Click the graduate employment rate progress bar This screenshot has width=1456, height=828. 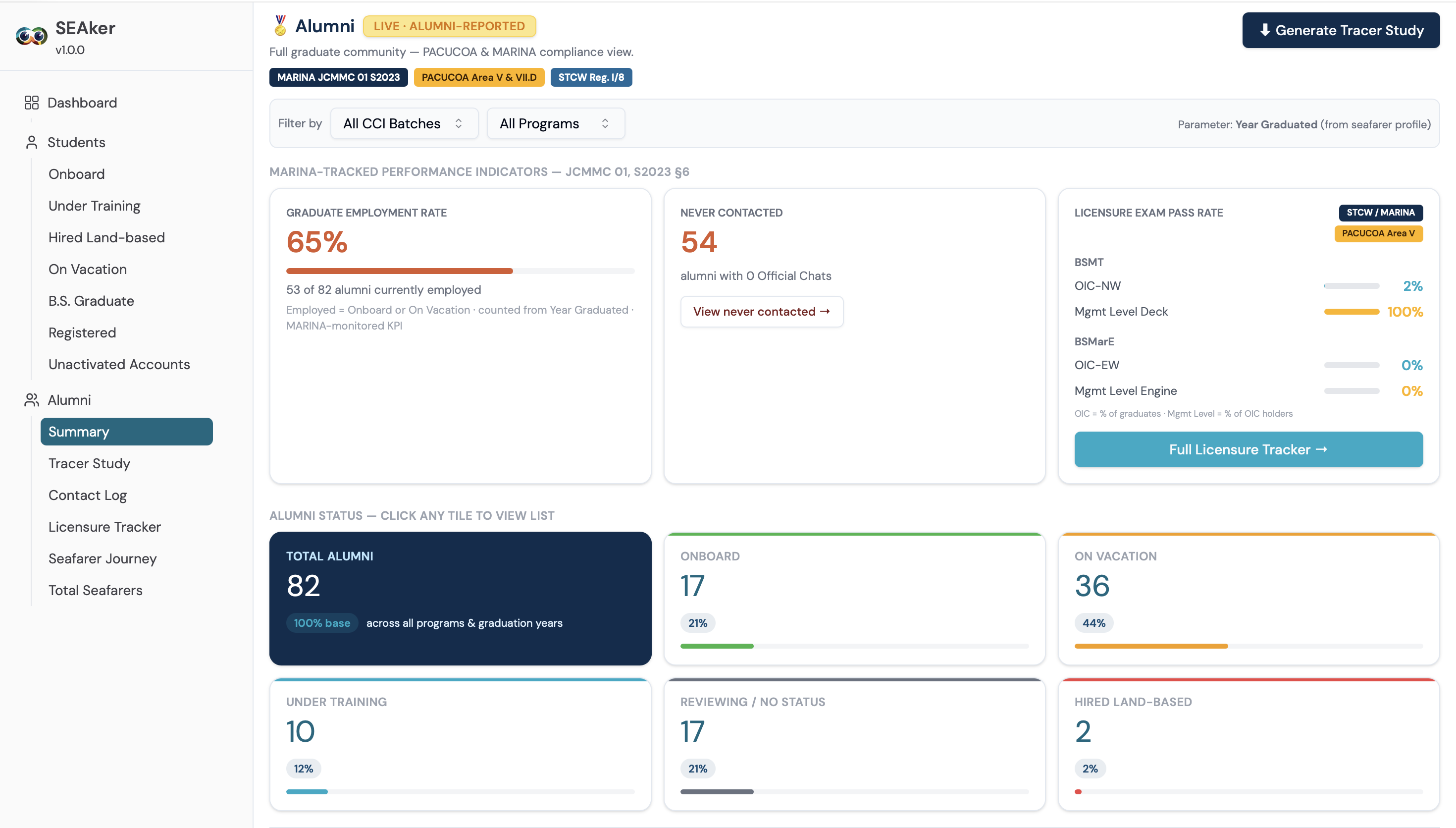point(460,271)
